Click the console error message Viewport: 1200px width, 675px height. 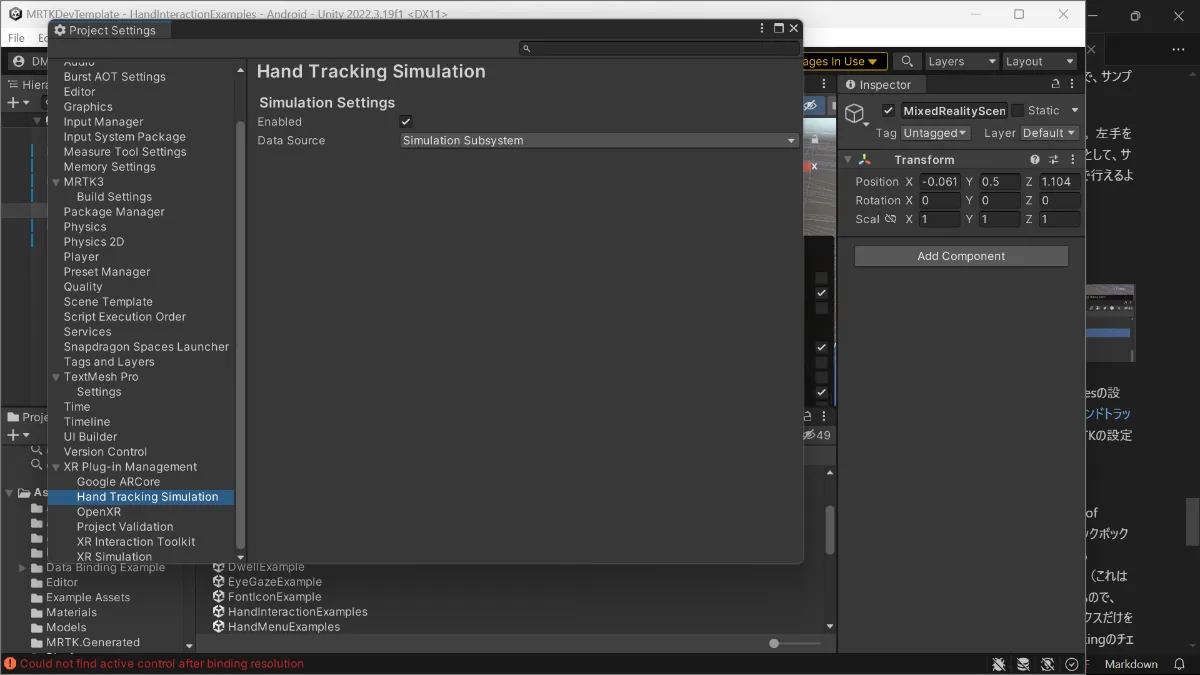(161, 664)
